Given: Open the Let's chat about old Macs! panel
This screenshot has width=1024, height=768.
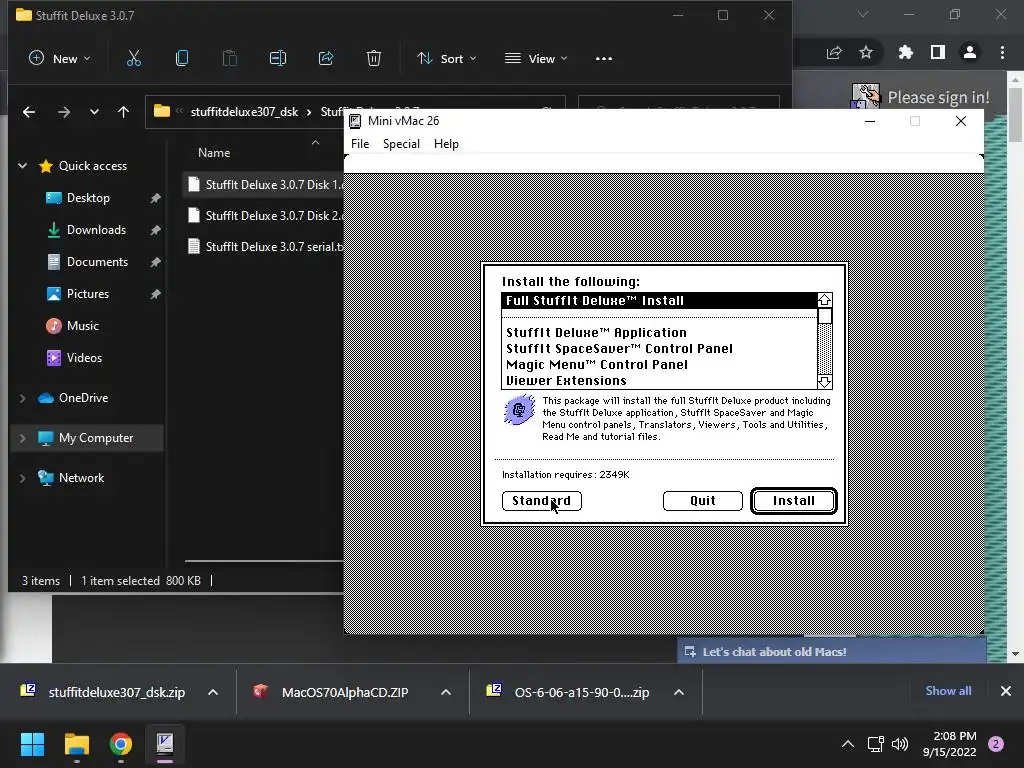Looking at the screenshot, I should tap(831, 652).
